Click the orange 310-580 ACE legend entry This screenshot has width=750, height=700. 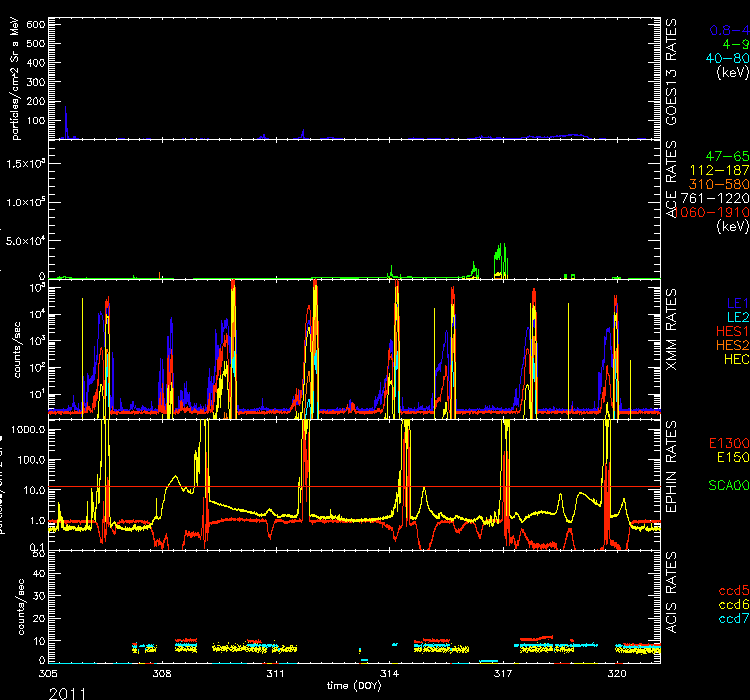click(x=722, y=185)
